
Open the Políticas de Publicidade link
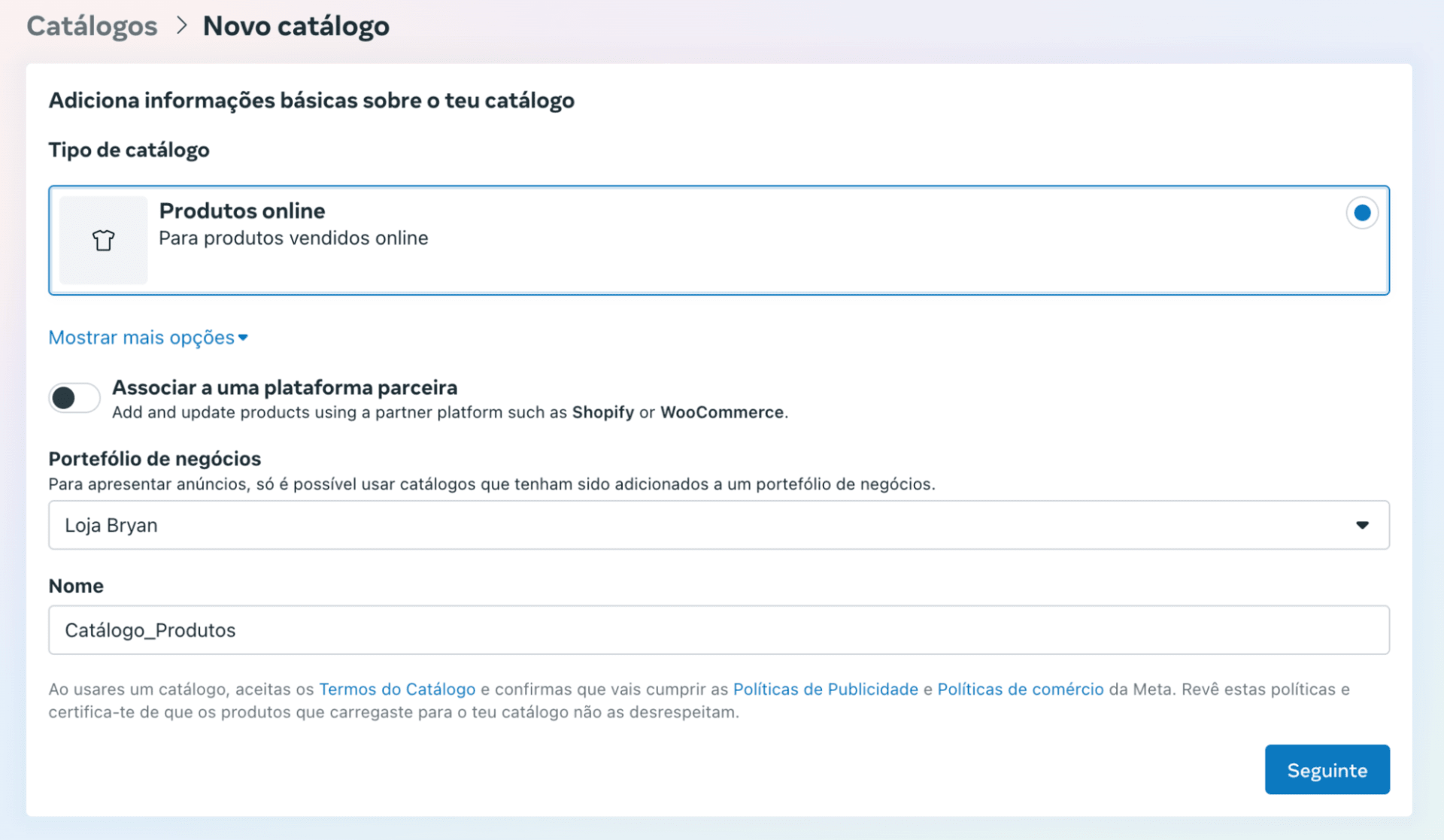(x=825, y=689)
